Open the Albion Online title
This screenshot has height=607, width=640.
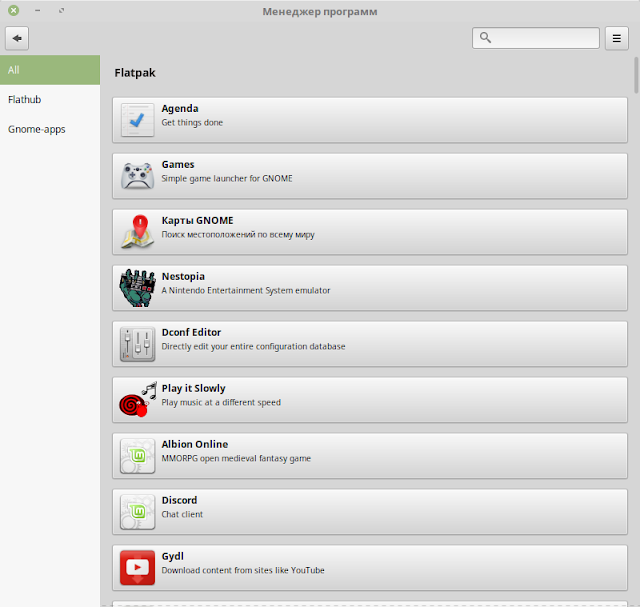(195, 444)
